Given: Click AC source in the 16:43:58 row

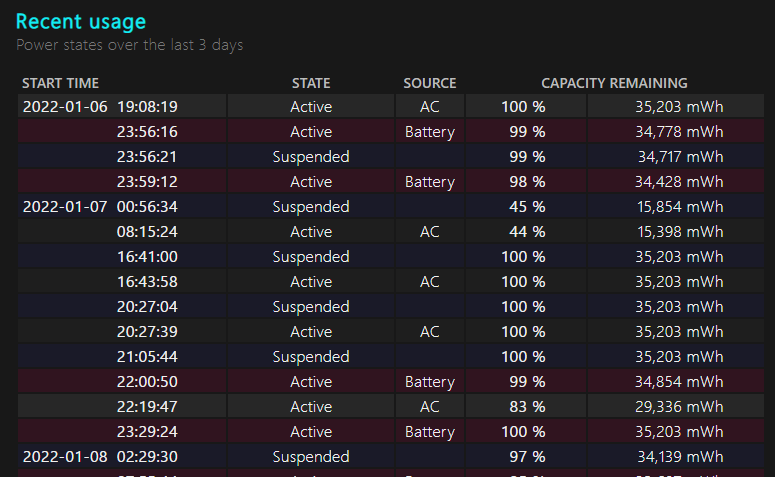Looking at the screenshot, I should 430,282.
